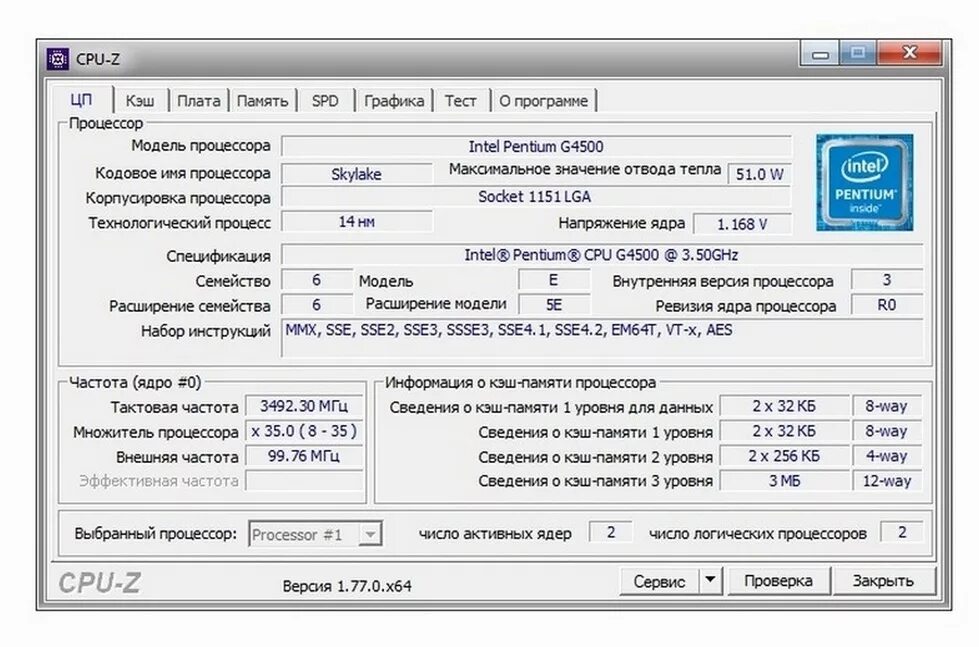Expand the Сервис button dropdown arrow
Image resolution: width=979 pixels, height=647 pixels.
pyautogui.click(x=710, y=581)
